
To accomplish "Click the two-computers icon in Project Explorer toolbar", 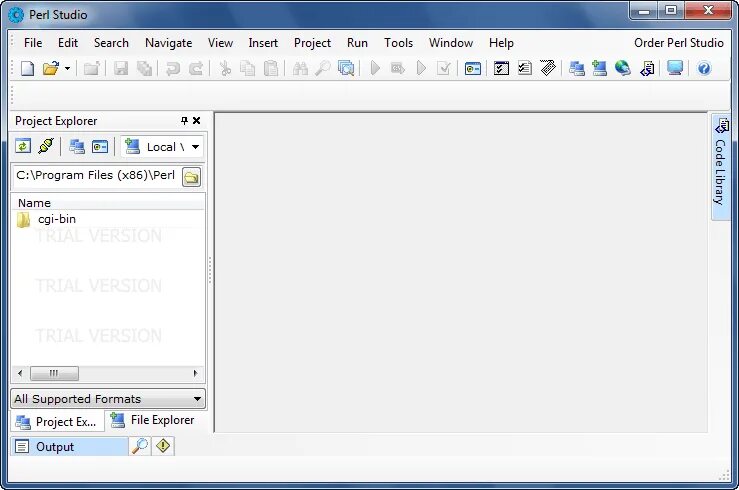I will [76, 147].
